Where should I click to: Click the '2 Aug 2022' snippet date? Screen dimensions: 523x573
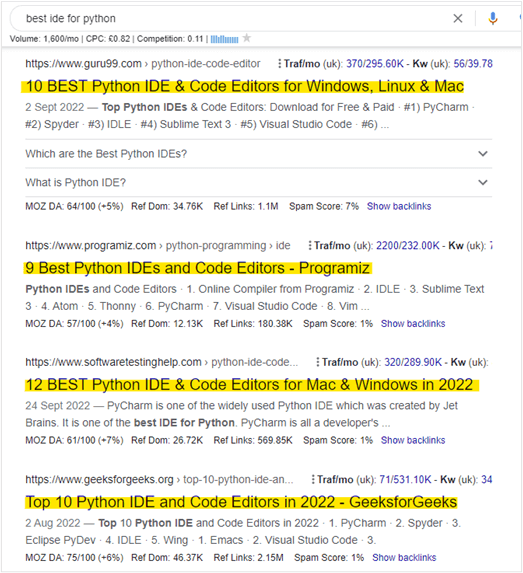tap(53, 523)
